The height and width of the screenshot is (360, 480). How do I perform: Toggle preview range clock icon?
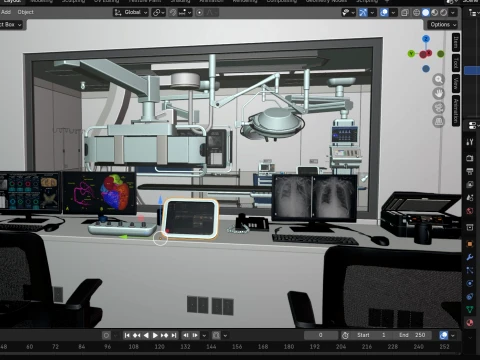click(345, 335)
